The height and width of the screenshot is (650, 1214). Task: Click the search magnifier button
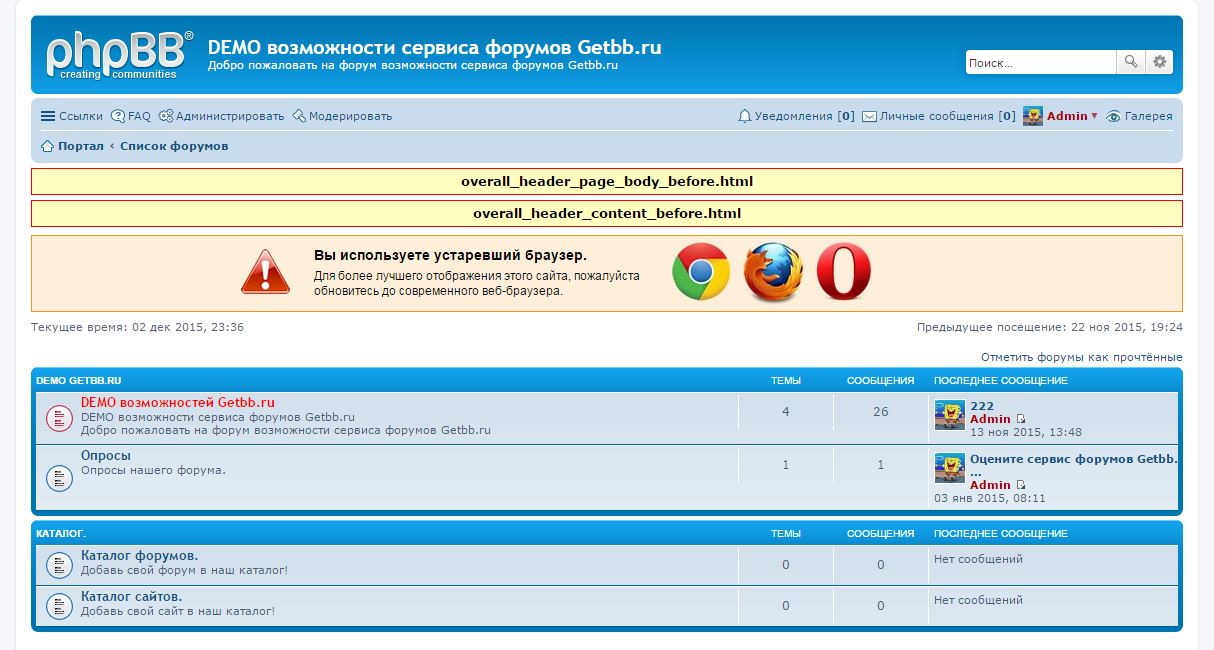pos(1130,62)
